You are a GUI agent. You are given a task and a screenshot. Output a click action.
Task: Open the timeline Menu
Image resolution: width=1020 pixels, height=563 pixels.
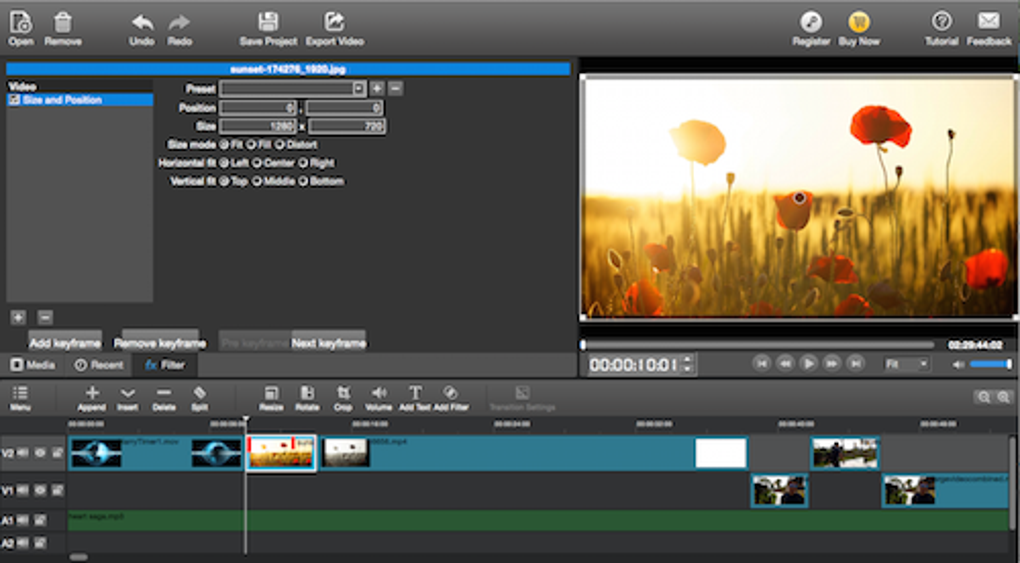[20, 394]
